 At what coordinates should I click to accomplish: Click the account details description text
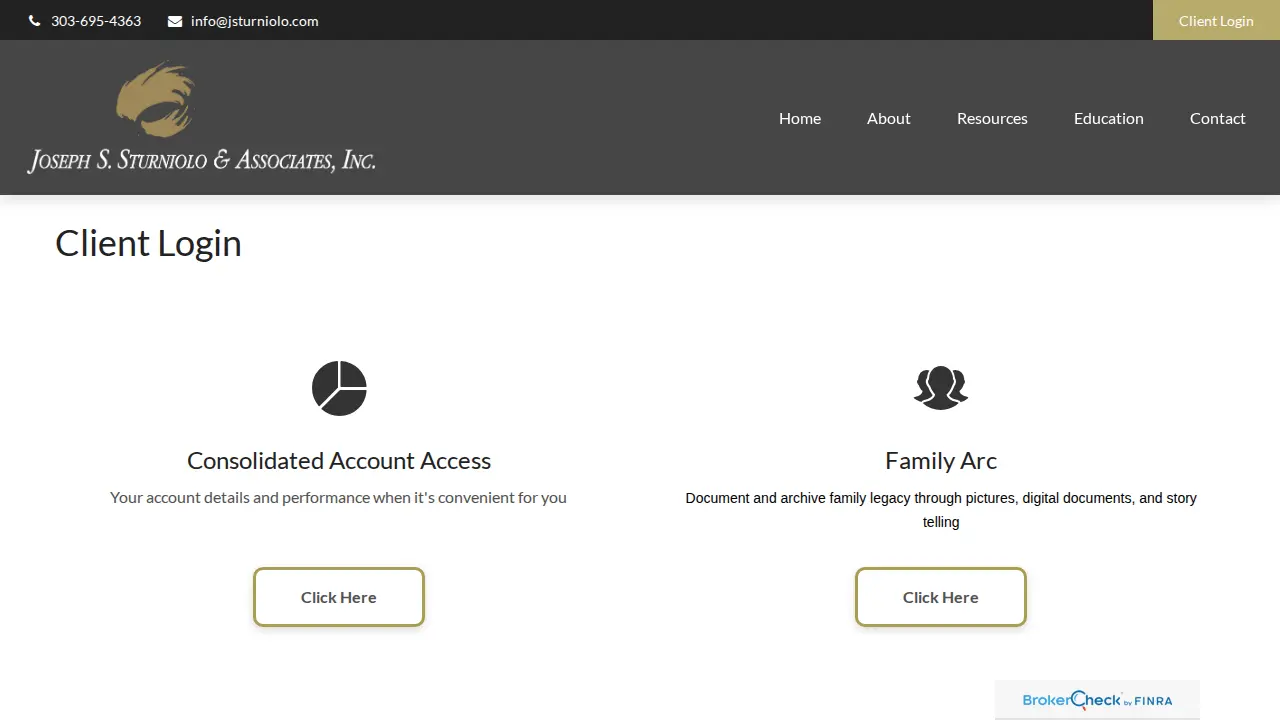[x=338, y=497]
